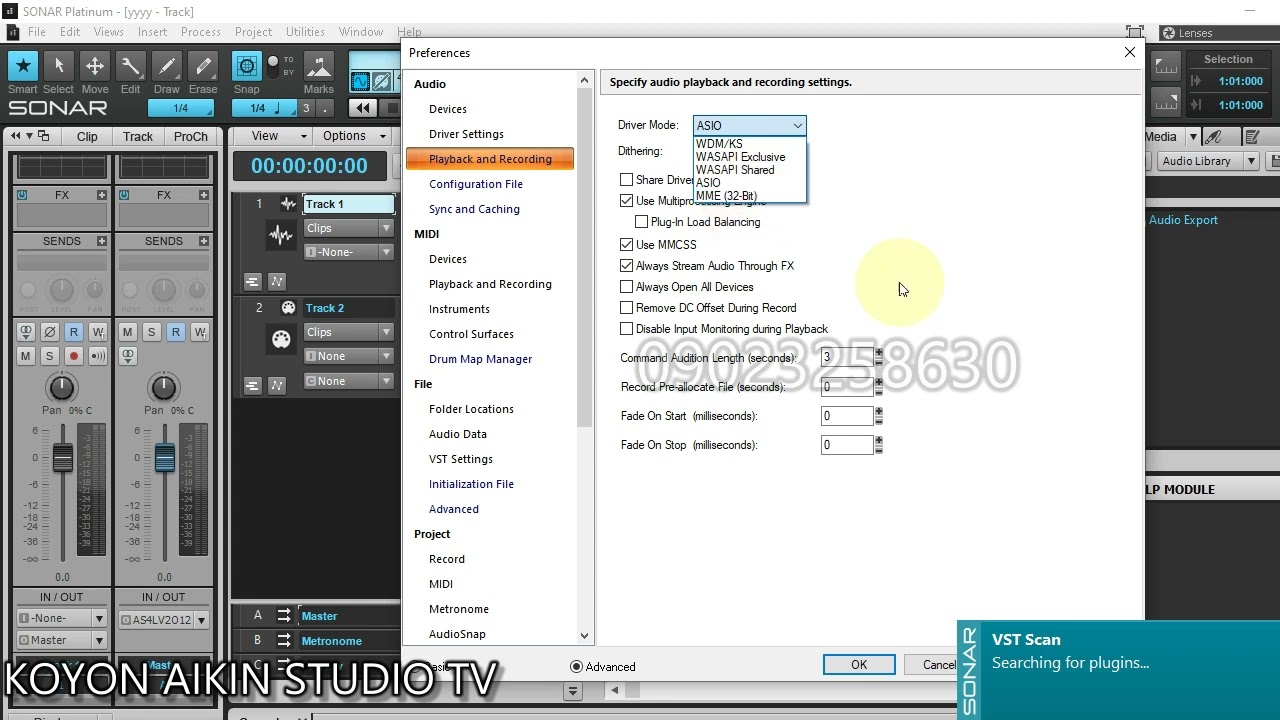Solo the second channel strip
This screenshot has height=720, width=1280.
click(x=151, y=332)
